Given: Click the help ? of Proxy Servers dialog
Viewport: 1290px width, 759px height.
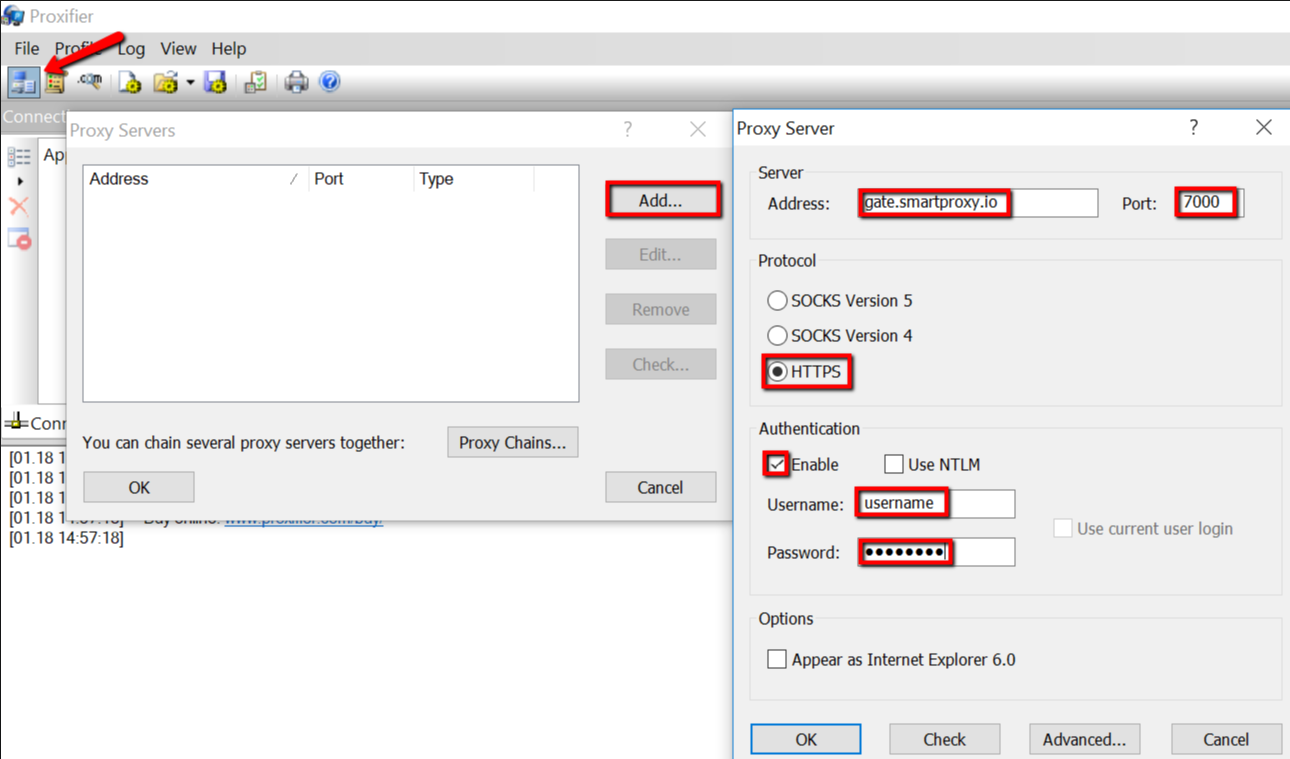Looking at the screenshot, I should pyautogui.click(x=628, y=129).
